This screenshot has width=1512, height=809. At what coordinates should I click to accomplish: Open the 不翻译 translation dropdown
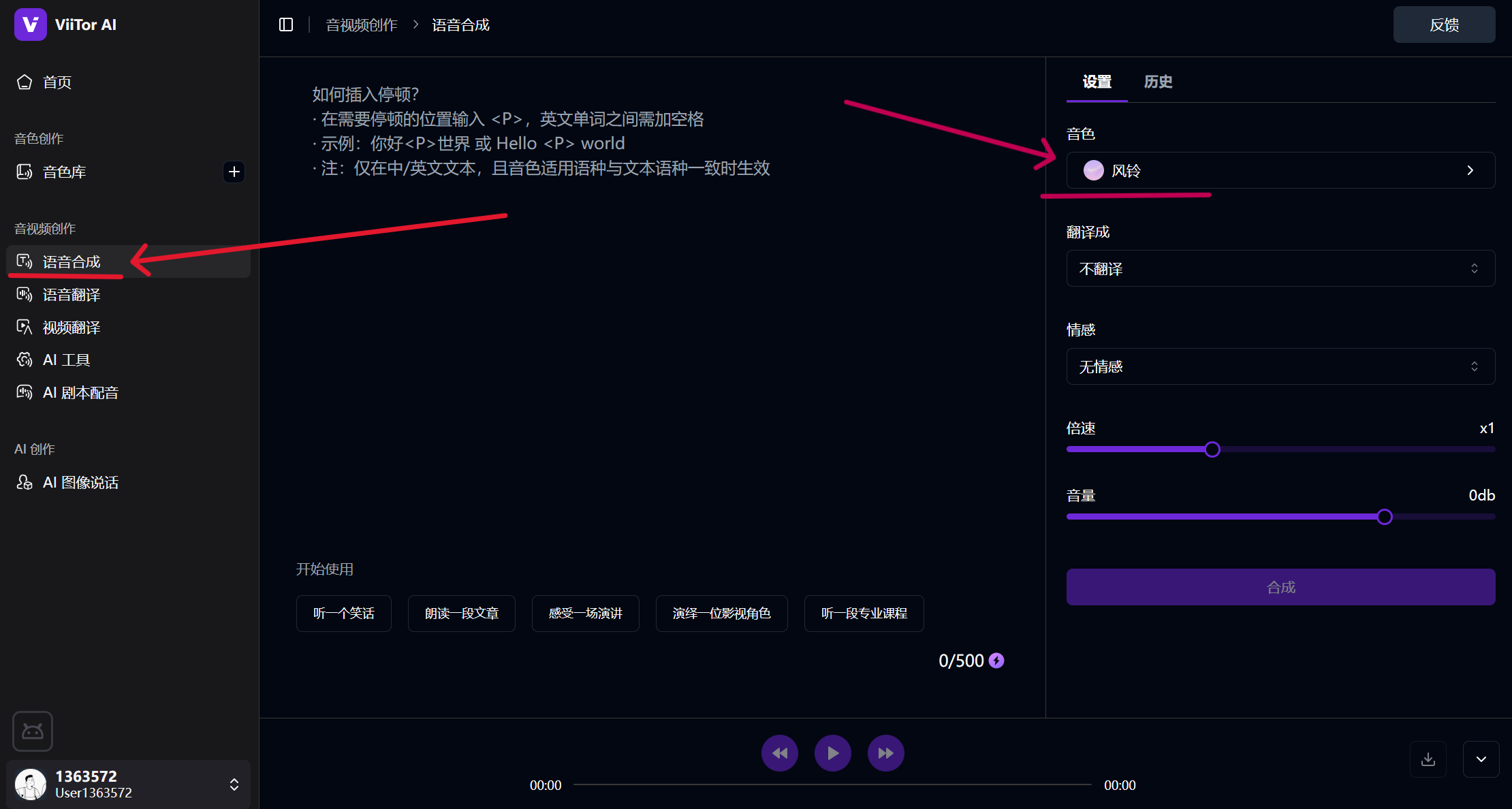point(1280,268)
